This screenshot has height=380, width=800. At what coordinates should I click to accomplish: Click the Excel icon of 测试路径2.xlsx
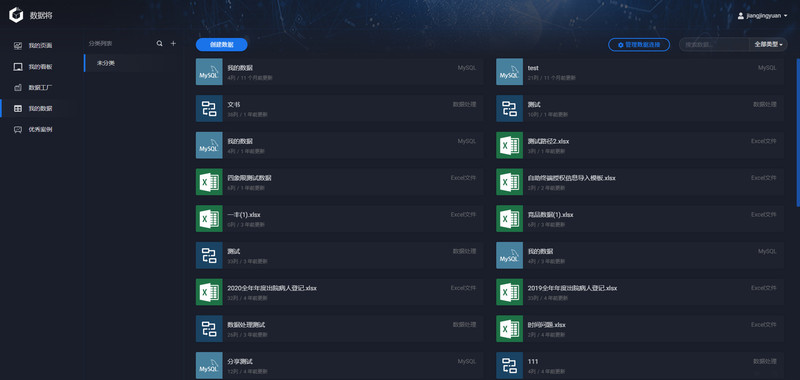510,145
